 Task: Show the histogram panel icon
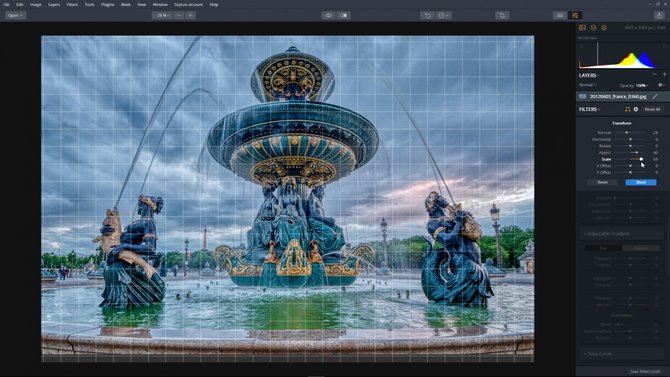(582, 27)
